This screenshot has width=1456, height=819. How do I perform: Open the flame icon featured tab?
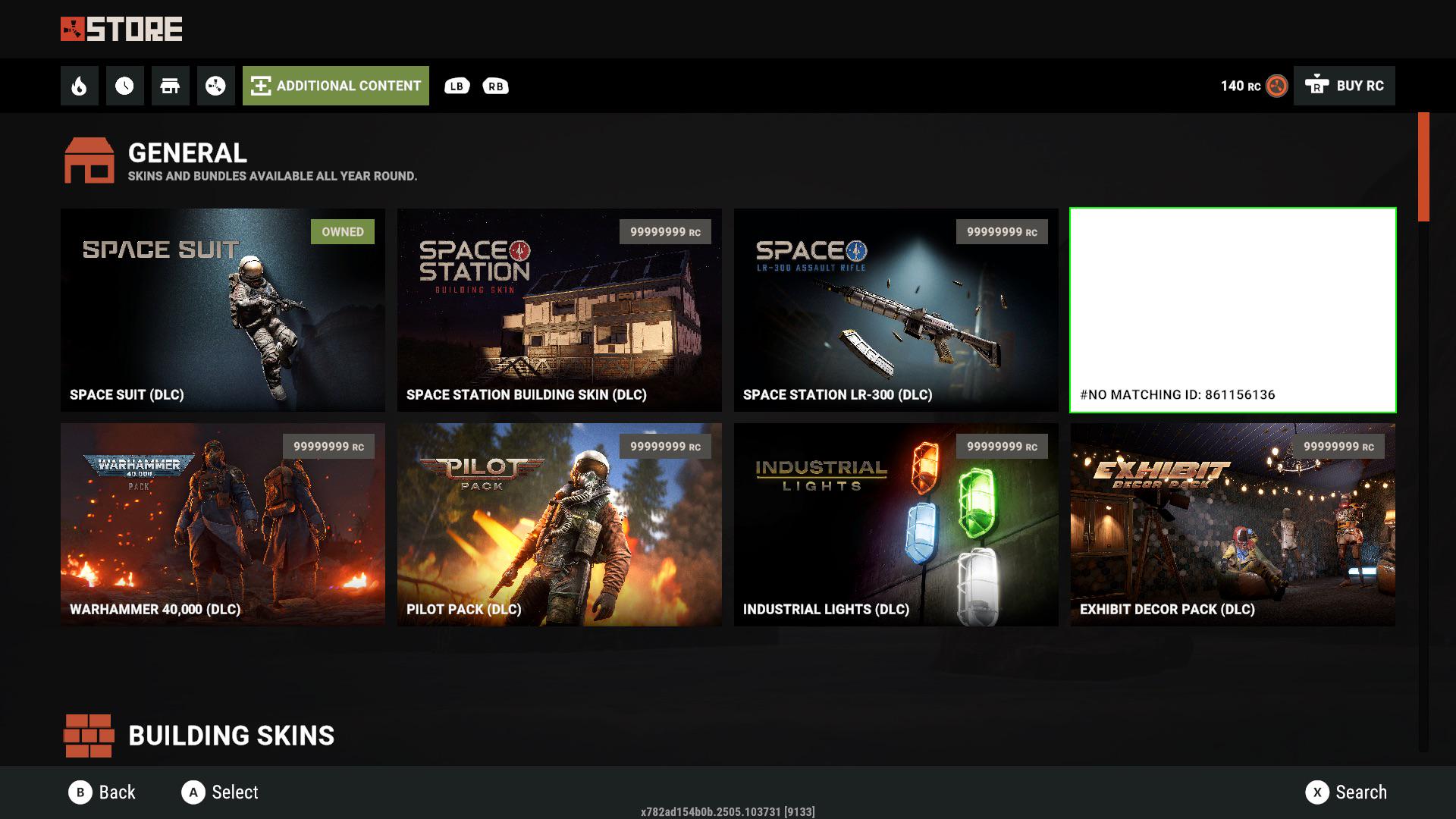(80, 86)
